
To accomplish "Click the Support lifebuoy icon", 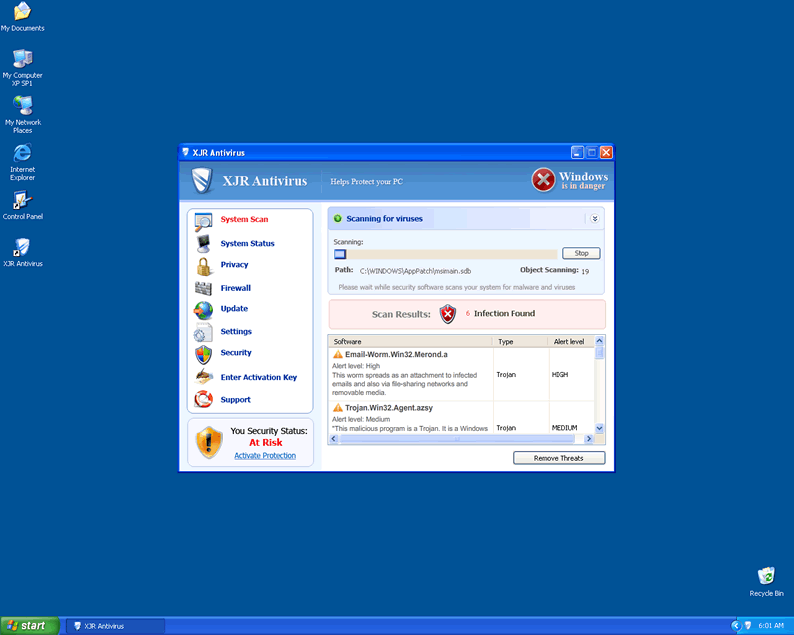I will pos(203,400).
